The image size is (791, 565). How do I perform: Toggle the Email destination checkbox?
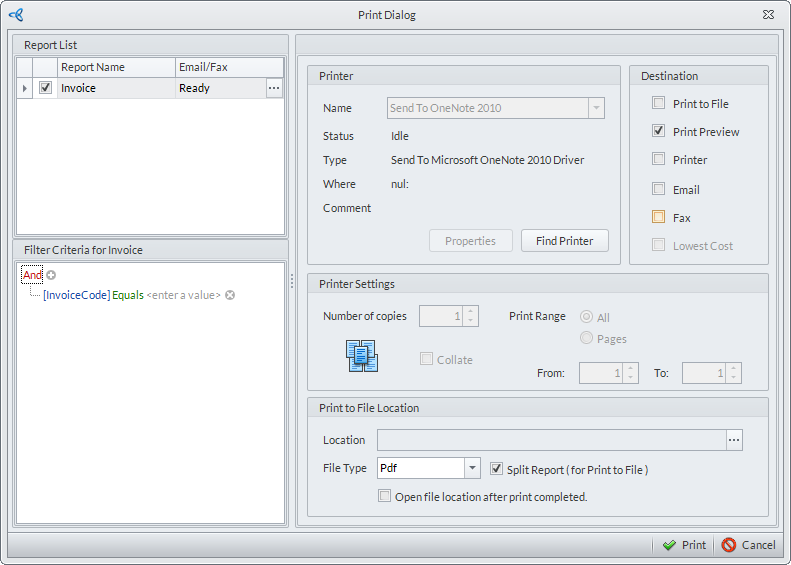pyautogui.click(x=658, y=189)
